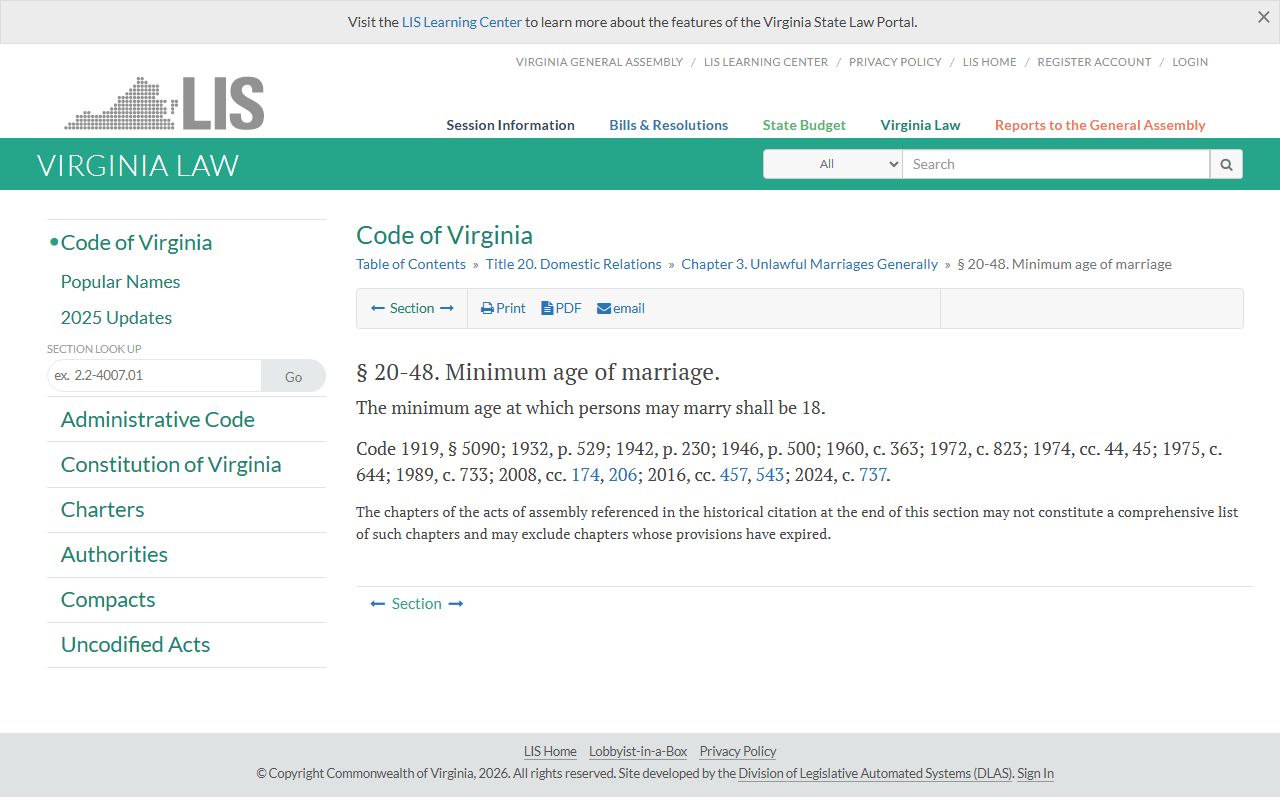
Task: Click the bottom next-section arrow
Action: [456, 603]
